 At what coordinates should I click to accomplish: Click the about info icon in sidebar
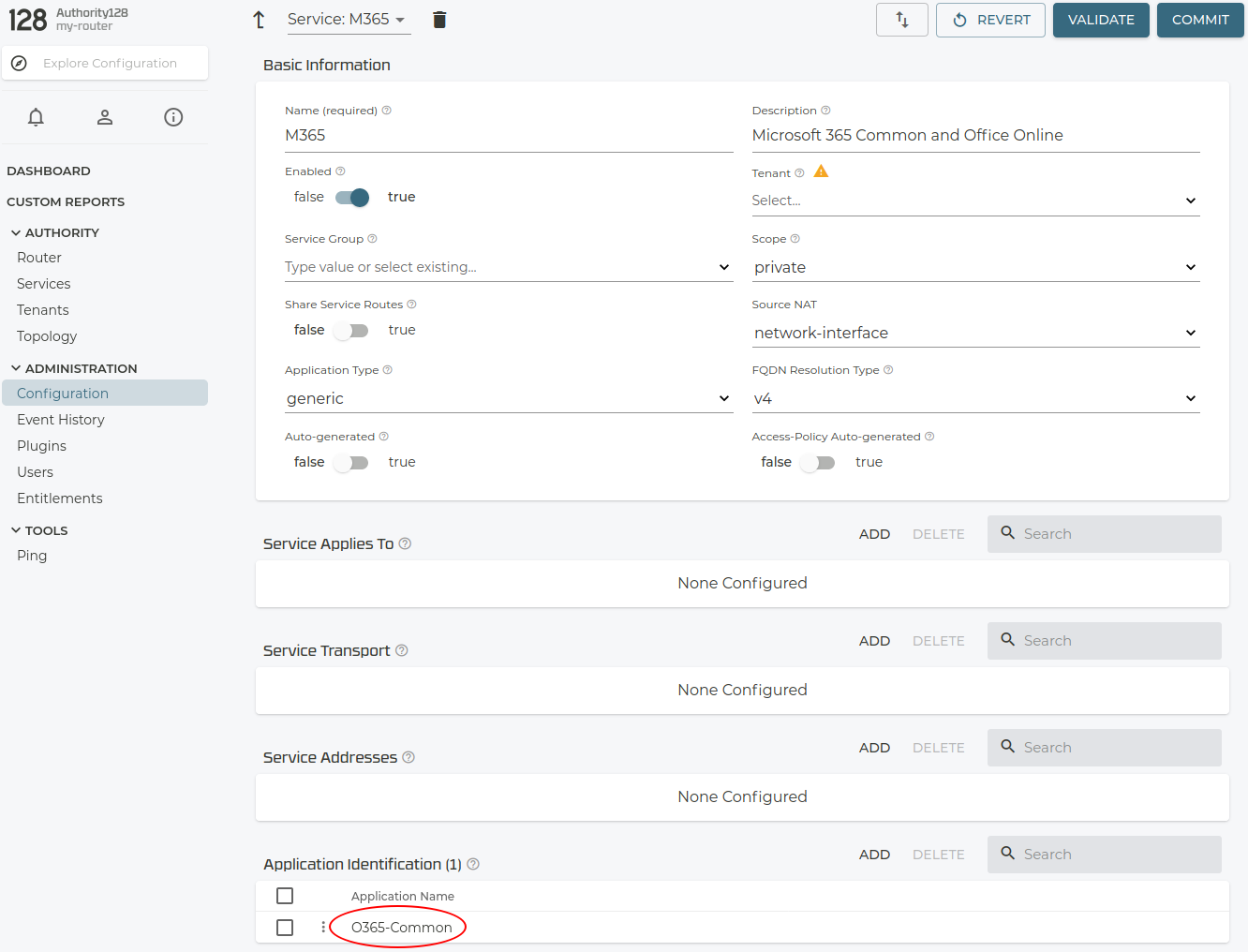[173, 117]
